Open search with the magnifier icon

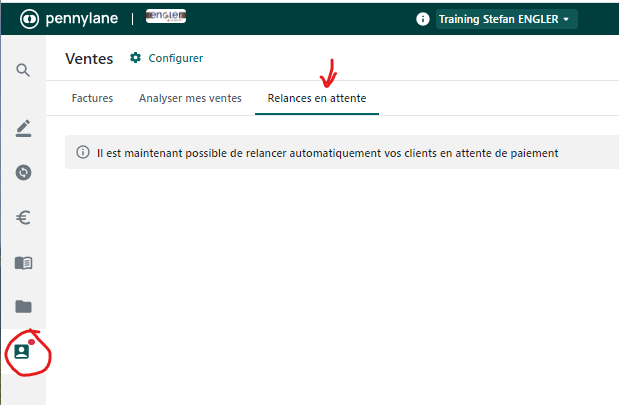point(23,70)
